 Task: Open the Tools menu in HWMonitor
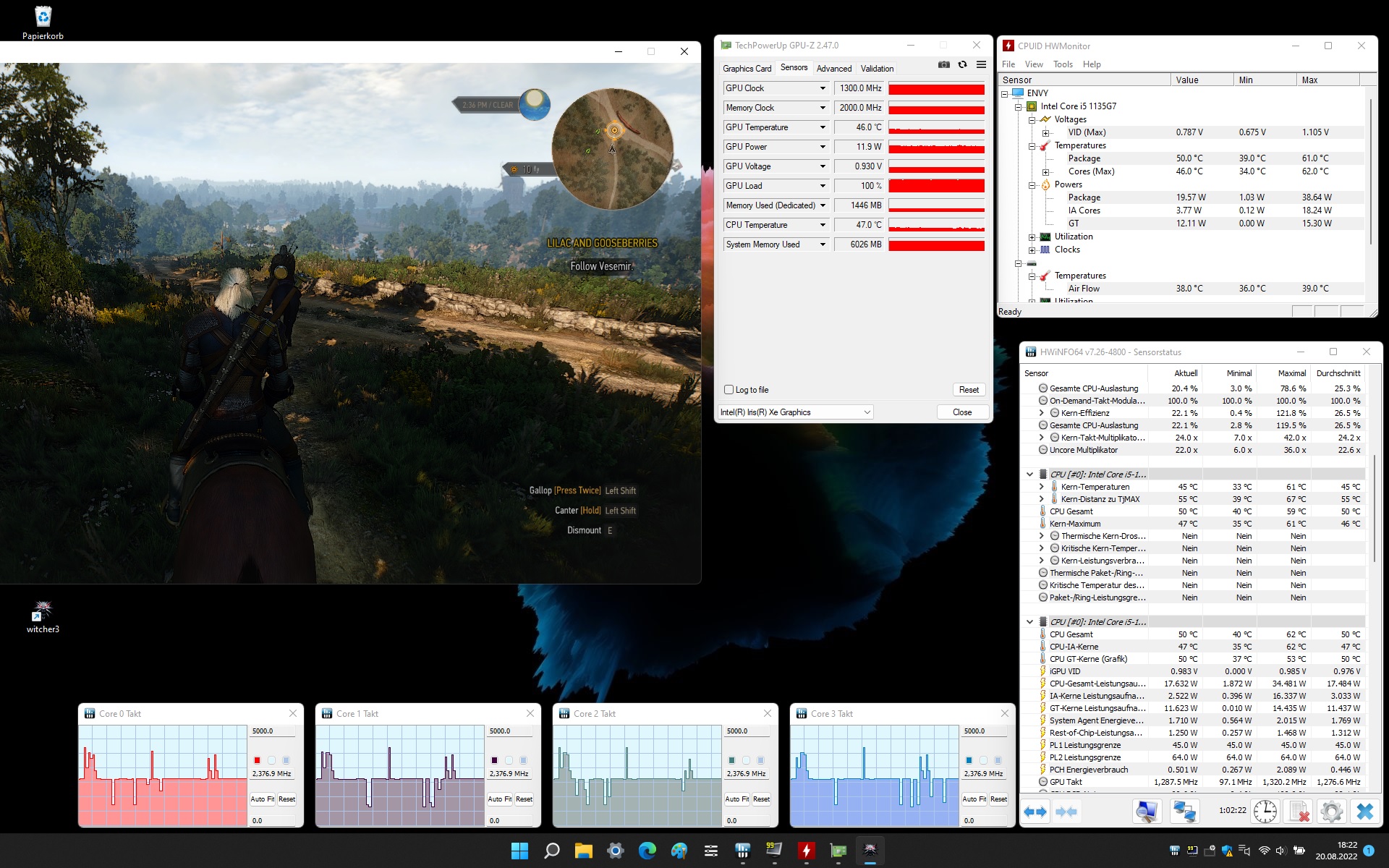(x=1063, y=64)
